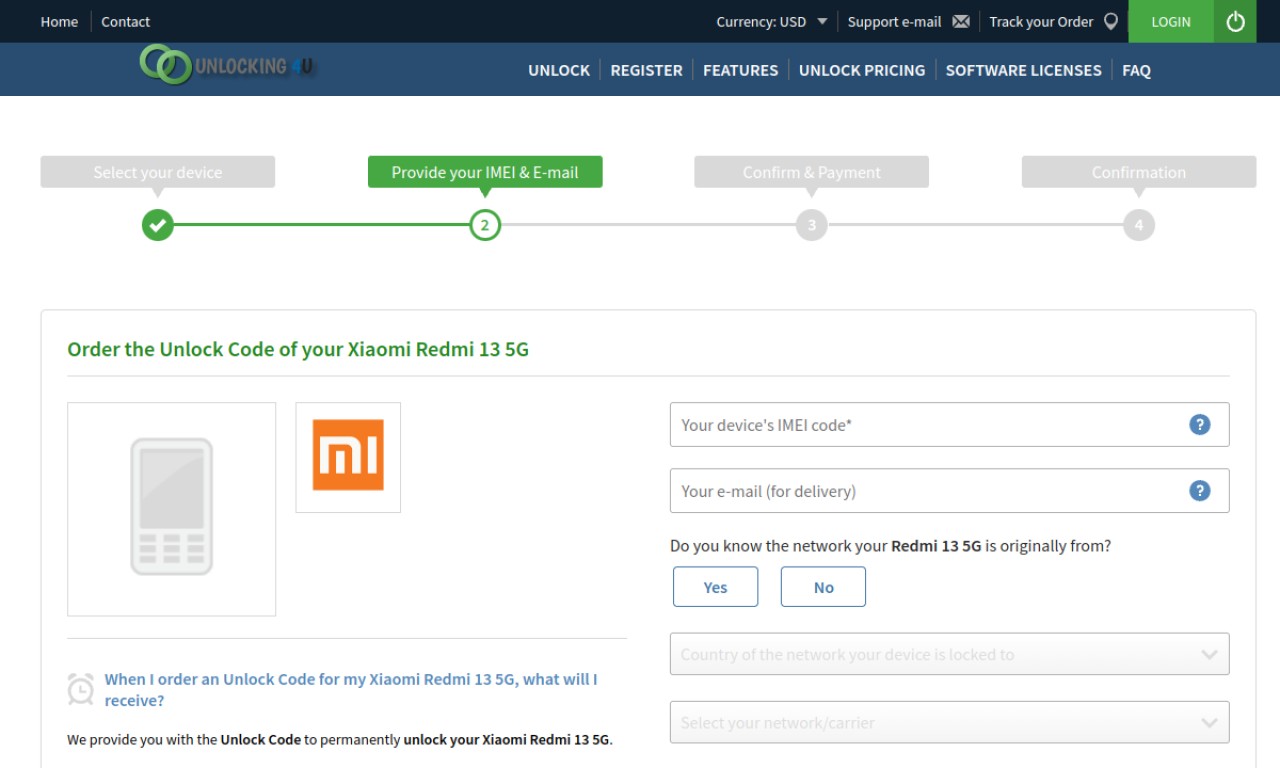Click the step 2 circle in progress bar
The height and width of the screenshot is (768, 1280).
[x=485, y=225]
